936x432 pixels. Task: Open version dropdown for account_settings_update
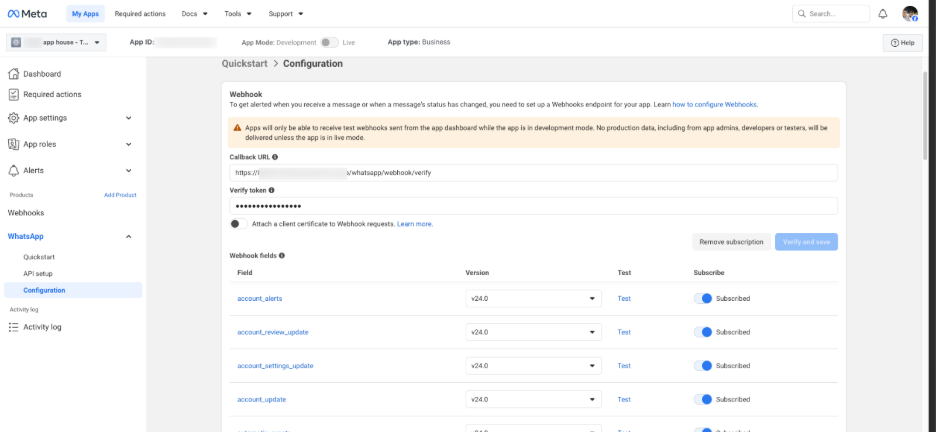(533, 366)
